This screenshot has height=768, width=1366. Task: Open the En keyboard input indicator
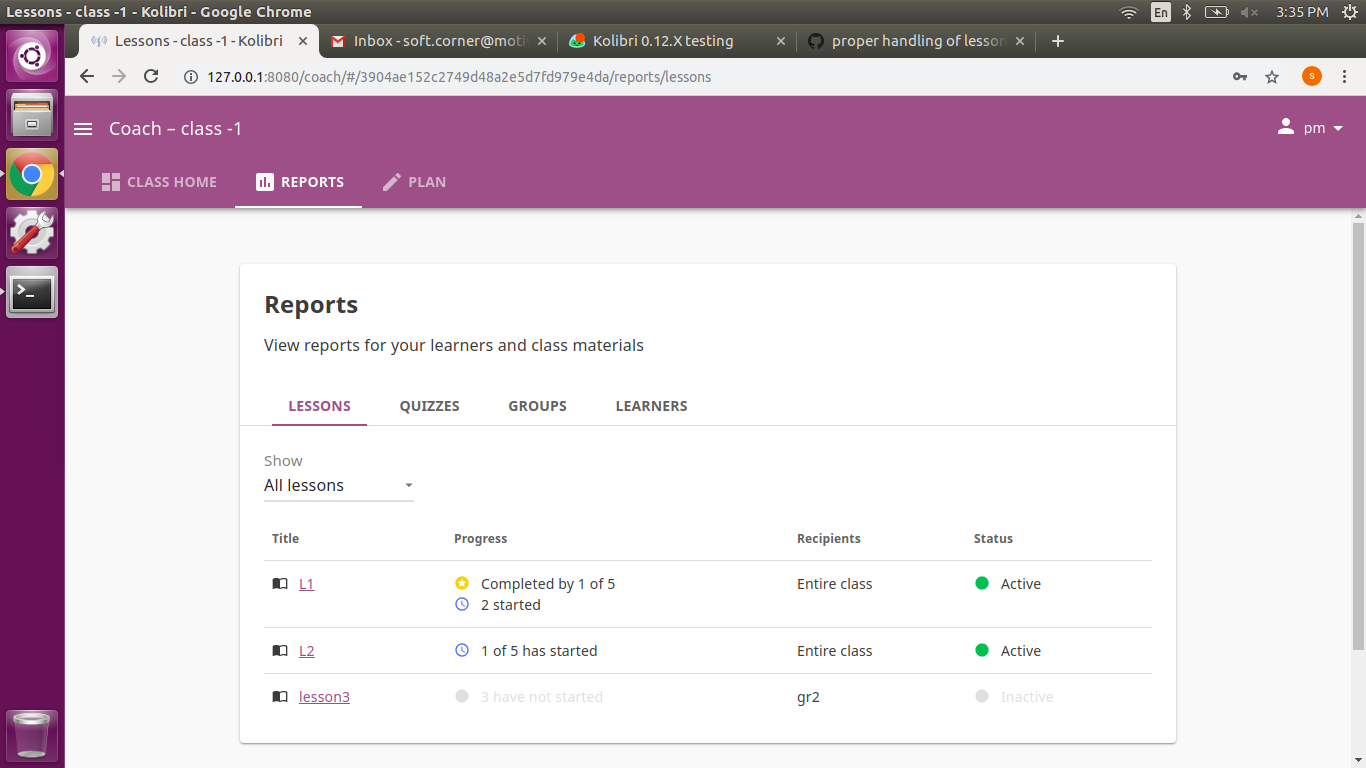[x=1161, y=12]
